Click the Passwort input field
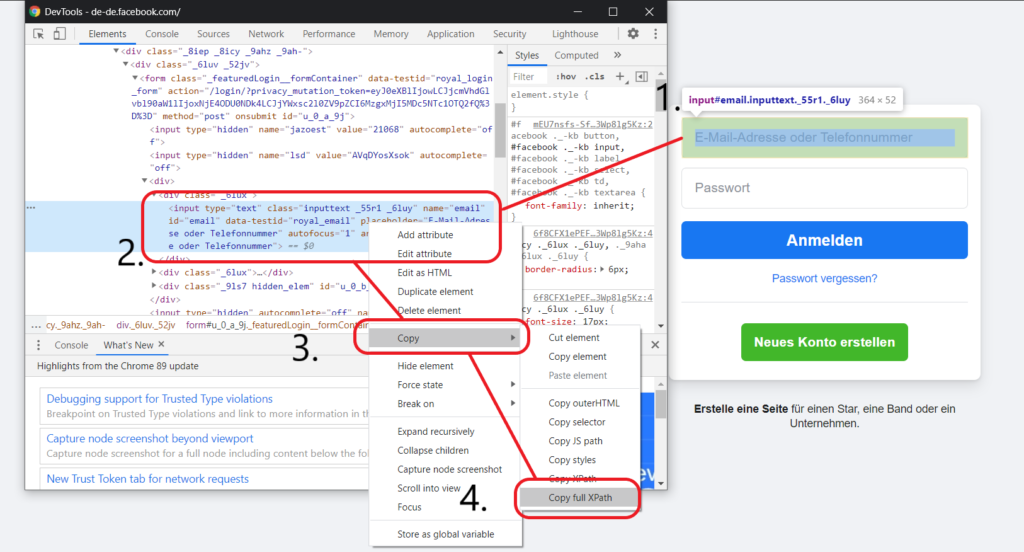The width and height of the screenshot is (1024, 552). click(824, 188)
